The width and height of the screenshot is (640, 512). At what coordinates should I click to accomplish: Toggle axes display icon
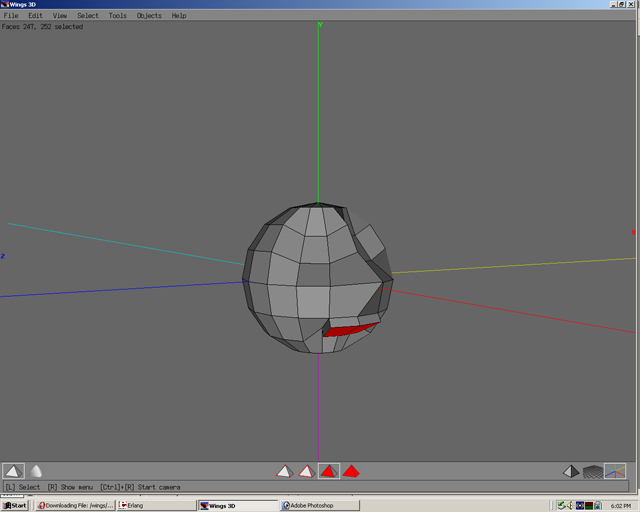coord(615,471)
